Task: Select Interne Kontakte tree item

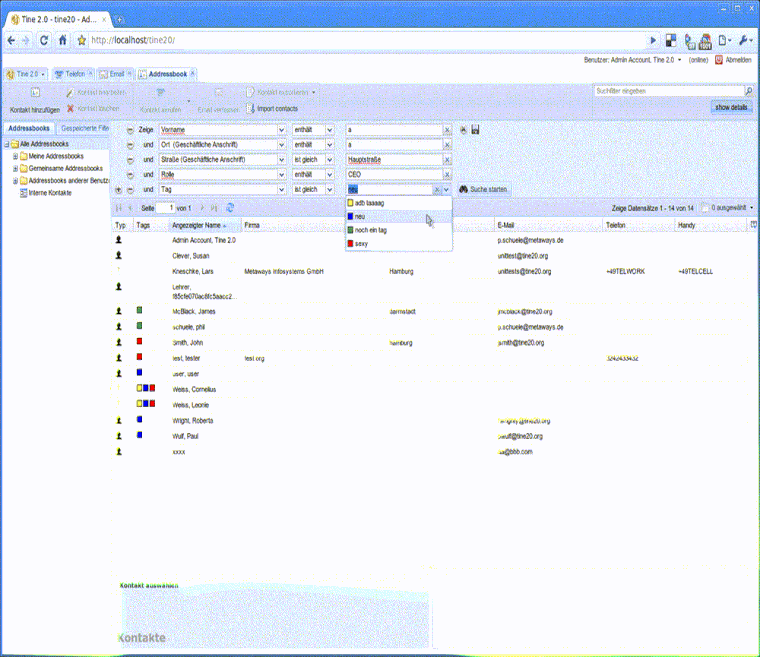Action: [50, 193]
